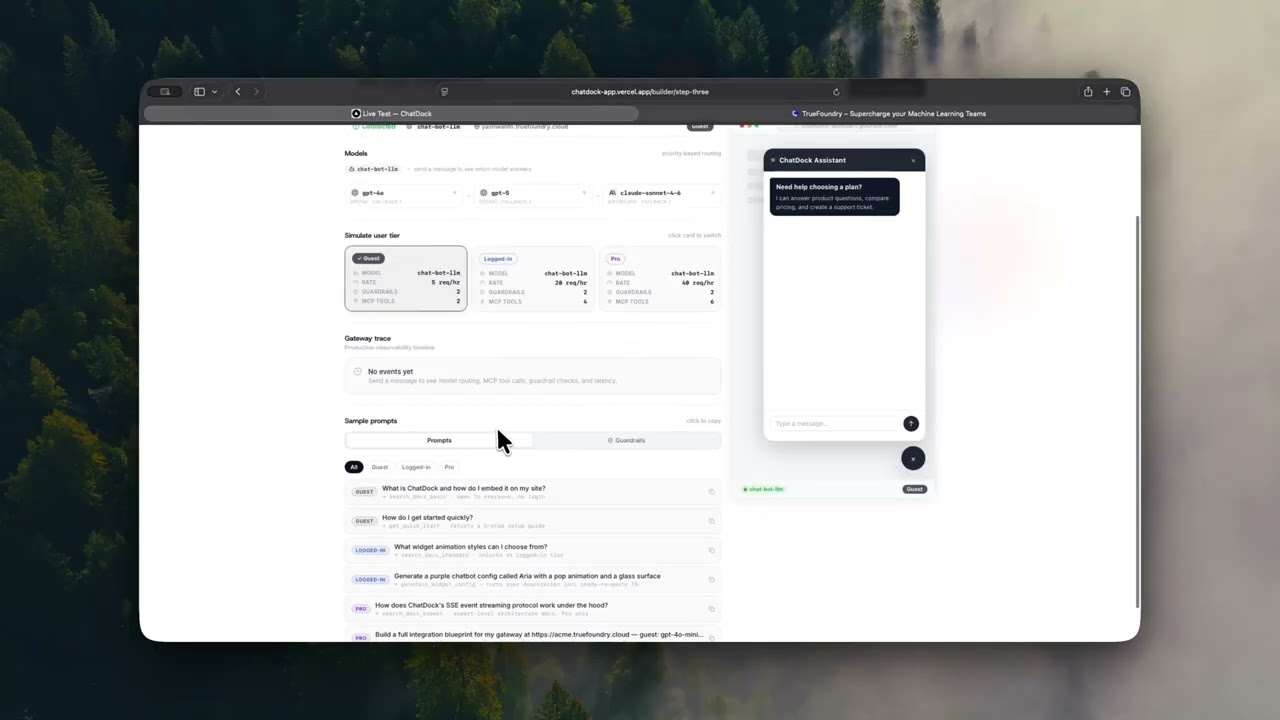Select 'Generate a purple chatbot config called Aria' prompt
This screenshot has width=1280, height=720.
(x=533, y=579)
